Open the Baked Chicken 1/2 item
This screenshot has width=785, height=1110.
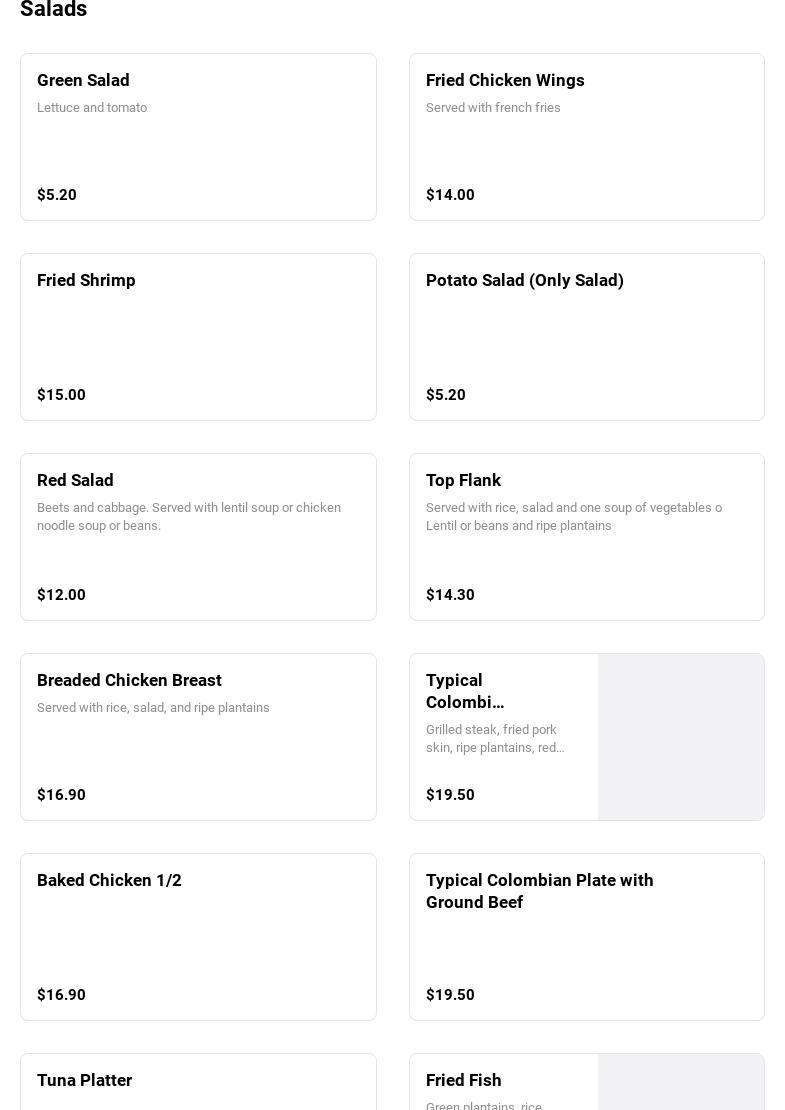[x=198, y=937]
